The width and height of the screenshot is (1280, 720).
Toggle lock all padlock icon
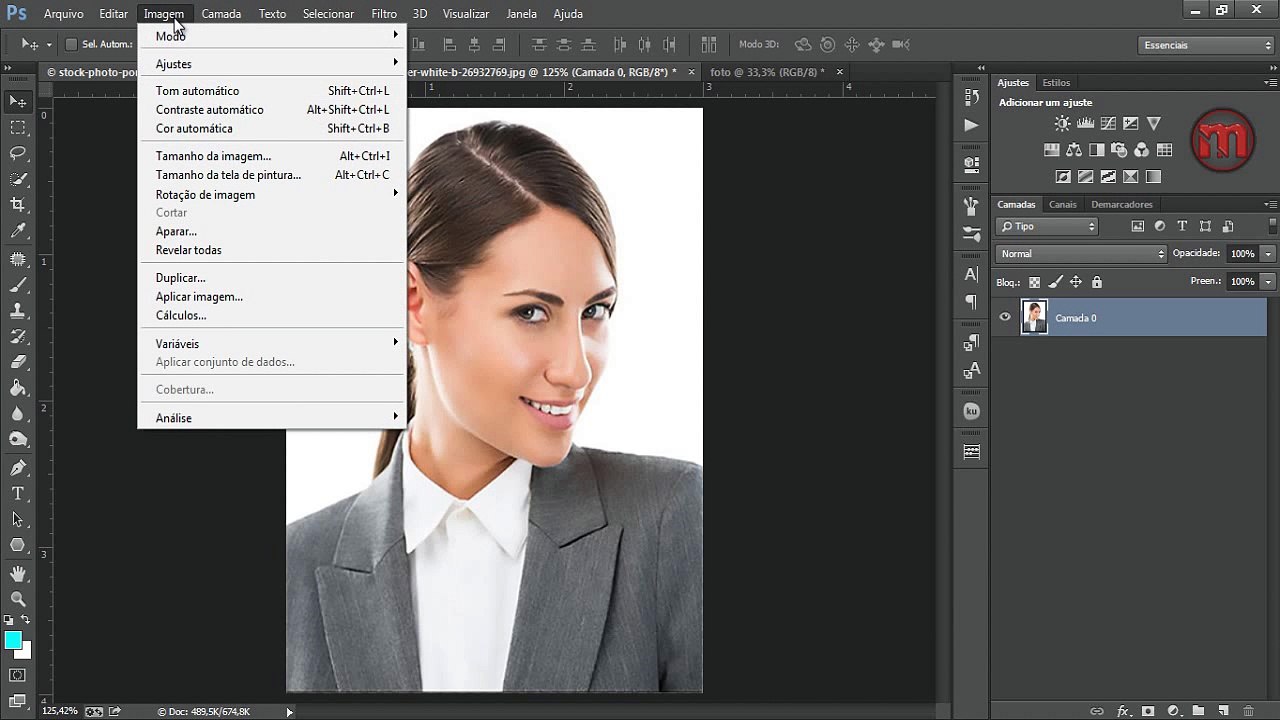(1097, 282)
